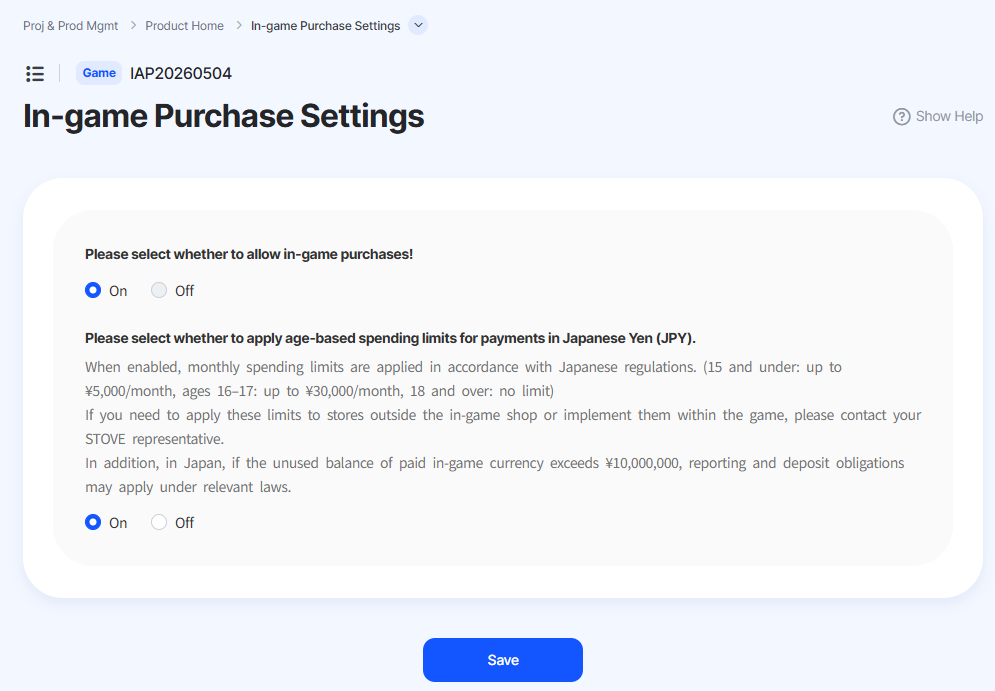The height and width of the screenshot is (691, 995).
Task: Click the Japanese Yen spending limits heading
Action: click(x=390, y=338)
